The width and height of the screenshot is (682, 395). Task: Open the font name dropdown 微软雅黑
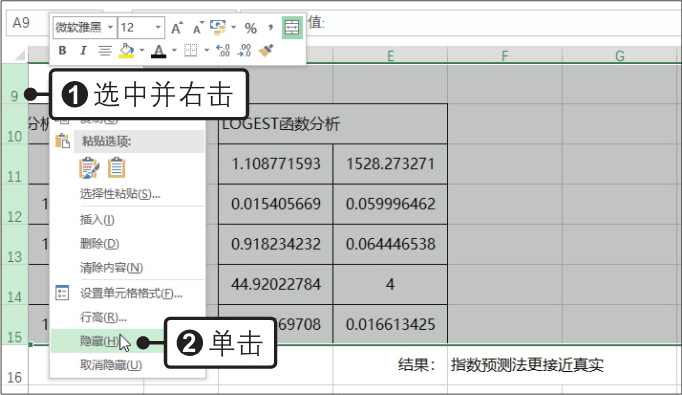point(110,28)
